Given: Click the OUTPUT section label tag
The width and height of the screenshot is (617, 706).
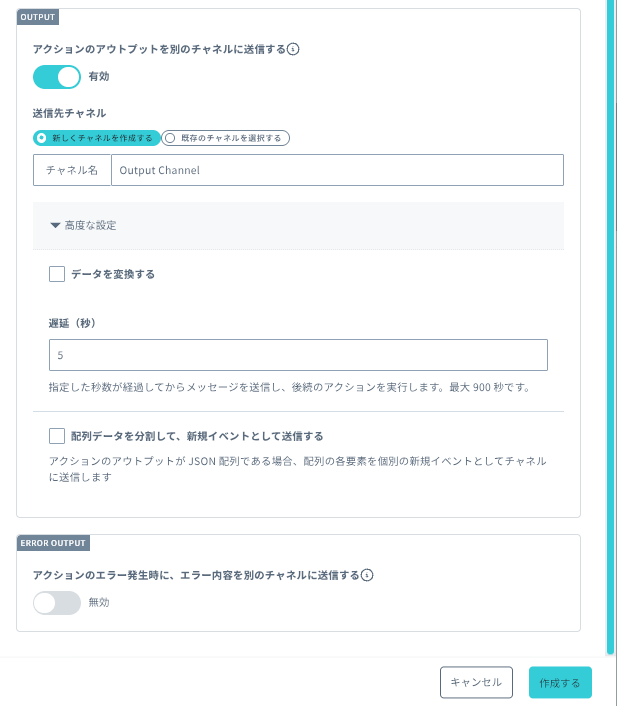Looking at the screenshot, I should pyautogui.click(x=38, y=17).
